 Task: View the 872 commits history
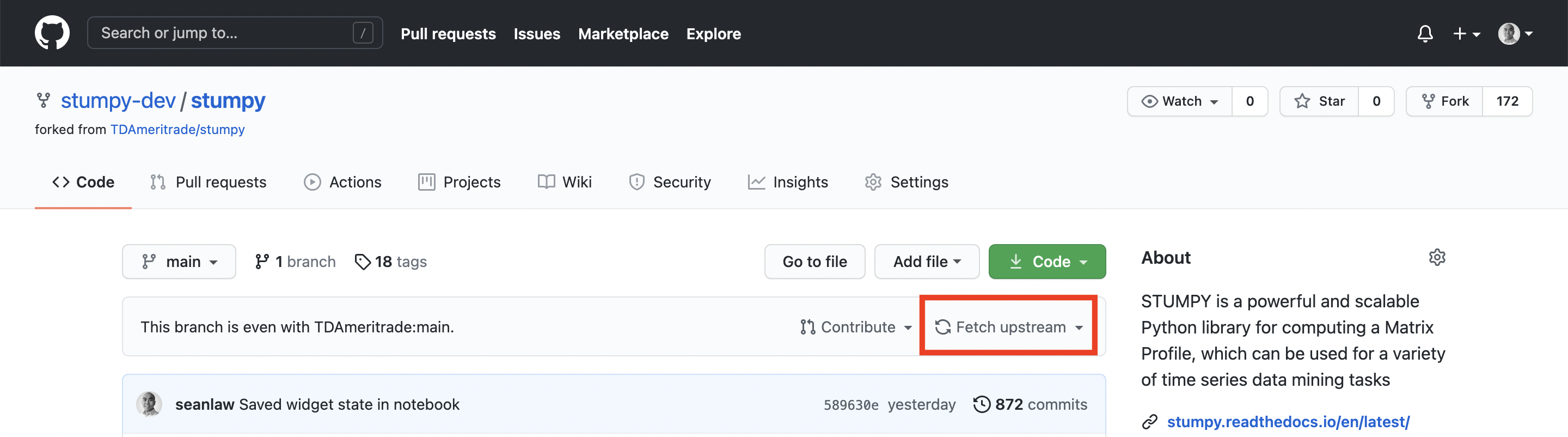tap(1030, 404)
